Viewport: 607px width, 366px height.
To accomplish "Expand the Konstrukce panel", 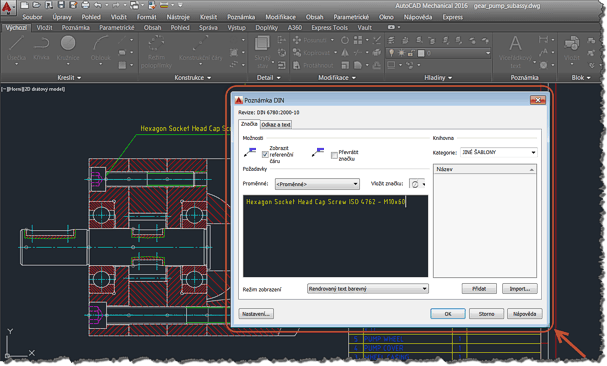I will point(192,77).
